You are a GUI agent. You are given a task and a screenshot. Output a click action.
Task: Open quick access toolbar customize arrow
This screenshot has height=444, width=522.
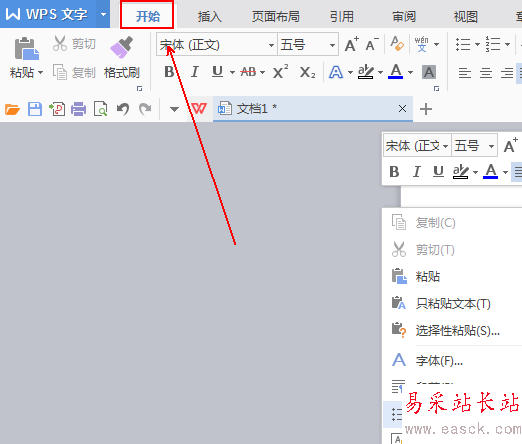pyautogui.click(x=174, y=109)
